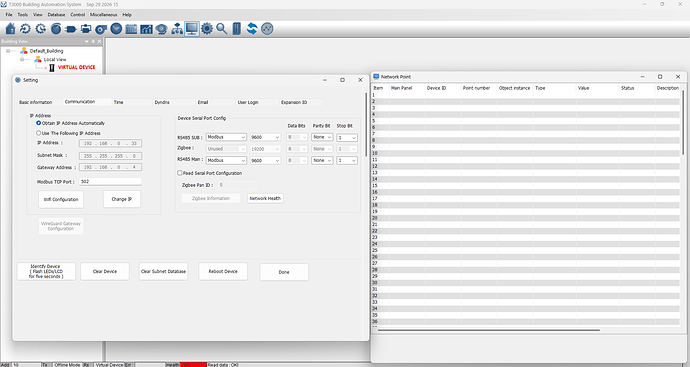Image resolution: width=690 pixels, height=367 pixels.
Task: Click the Clear Subnet Database button
Action: [163, 272]
